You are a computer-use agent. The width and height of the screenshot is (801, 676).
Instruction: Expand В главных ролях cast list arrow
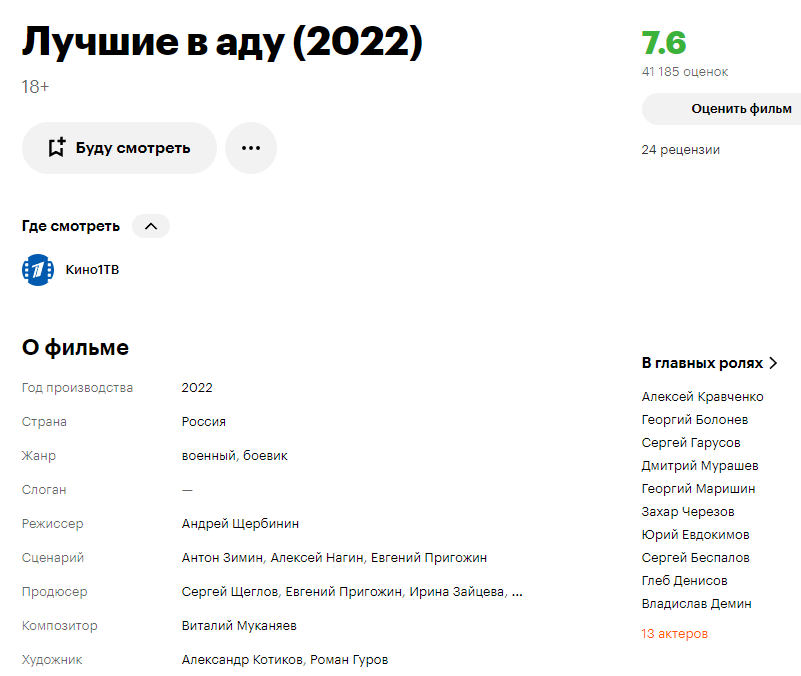tap(773, 363)
